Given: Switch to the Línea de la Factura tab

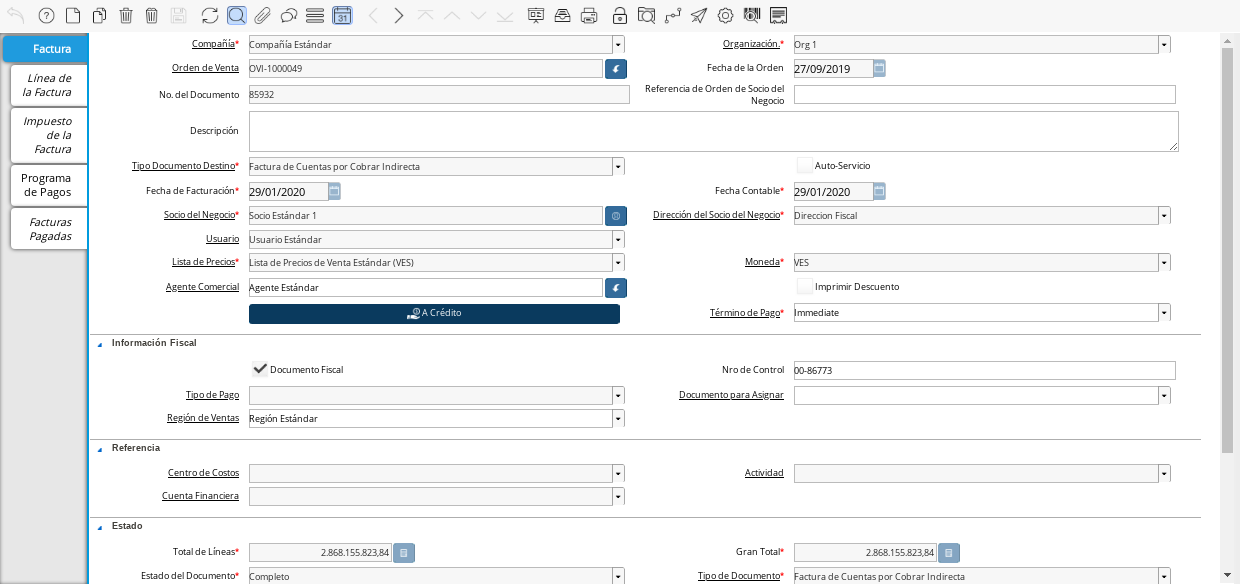Looking at the screenshot, I should point(48,85).
